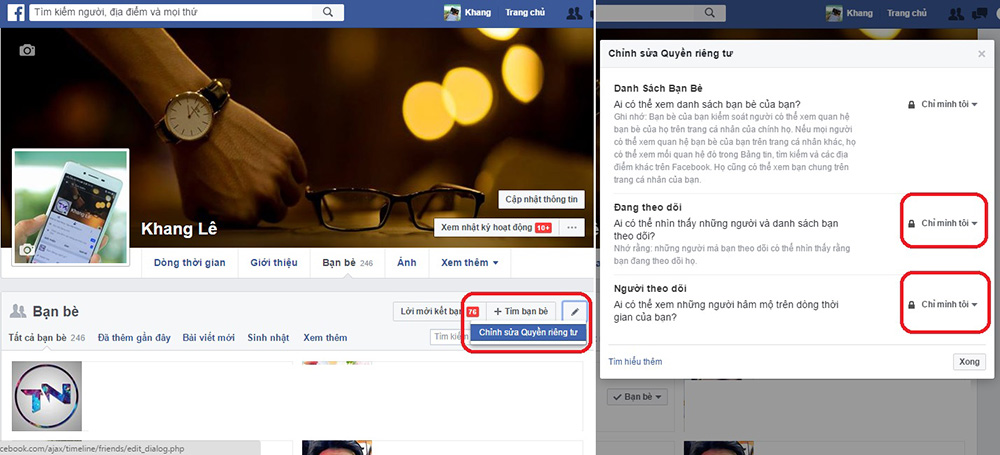
Task: Close the Chỉnh sửa Quyền riêng tư dialog
Action: (982, 54)
